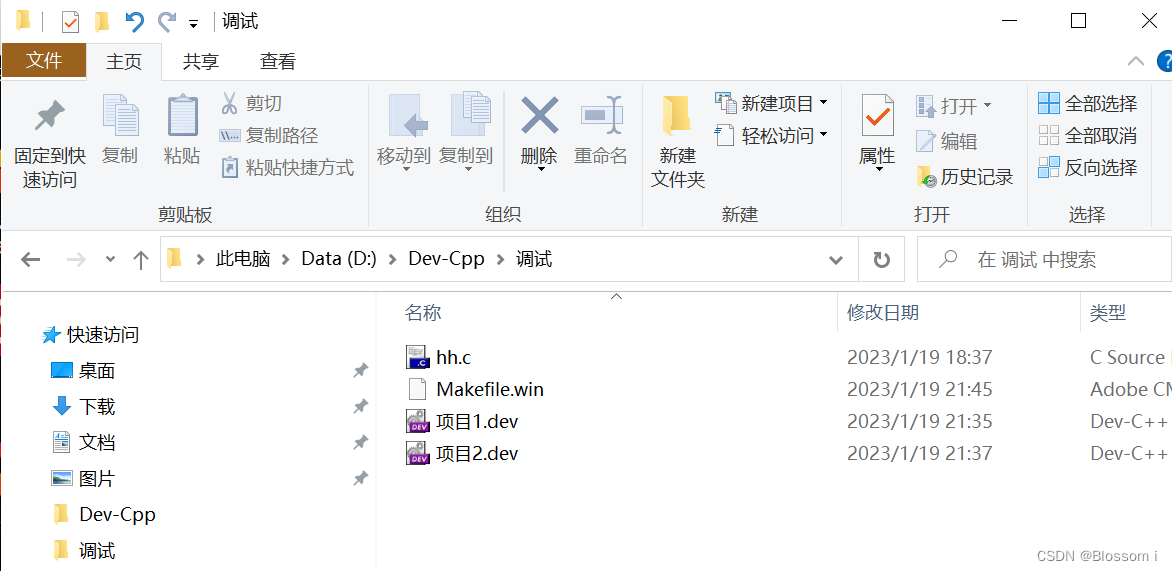Click the pin icon next to 桌面
The height and width of the screenshot is (571, 1172).
coord(360,370)
